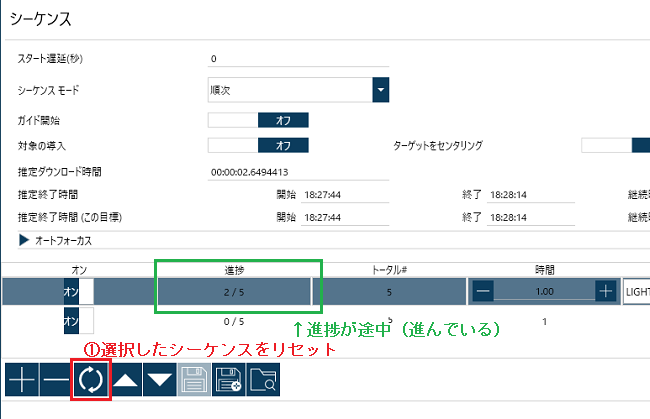
Task: Increase exposure time with plus stepper
Action: 606,291
